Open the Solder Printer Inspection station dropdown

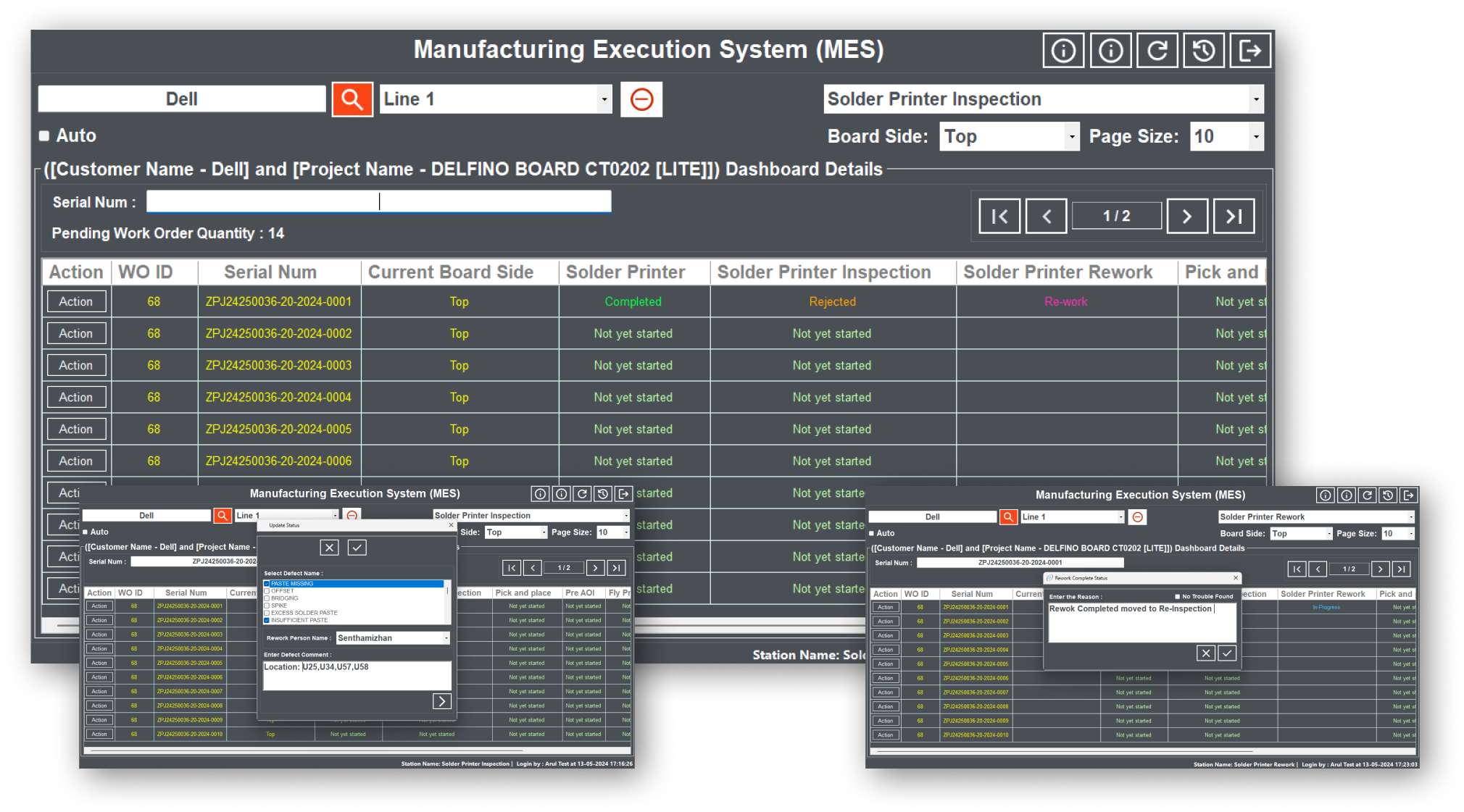click(x=1256, y=99)
